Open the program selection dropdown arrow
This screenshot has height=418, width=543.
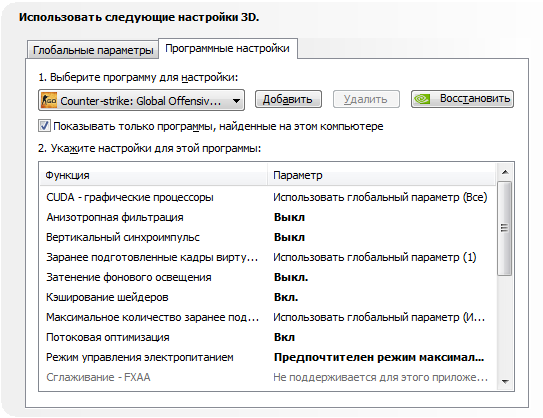coord(236,101)
